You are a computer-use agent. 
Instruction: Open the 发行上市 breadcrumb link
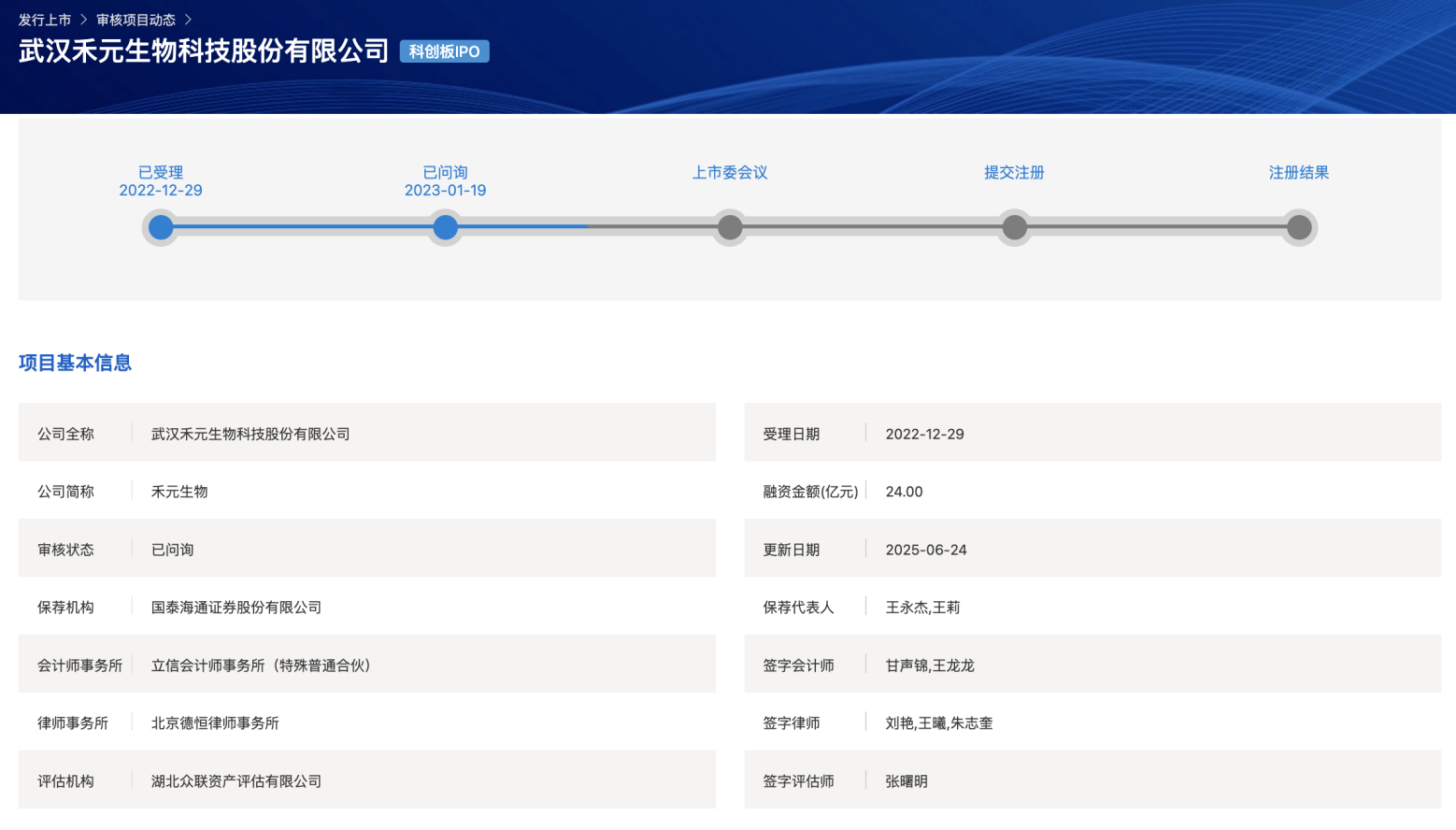tap(45, 20)
